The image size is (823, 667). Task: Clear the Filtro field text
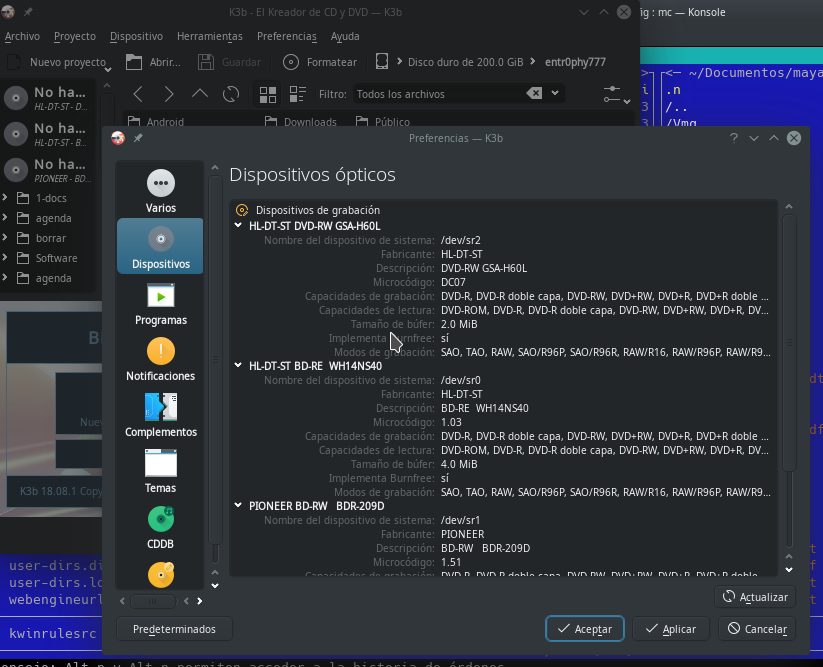coord(534,93)
